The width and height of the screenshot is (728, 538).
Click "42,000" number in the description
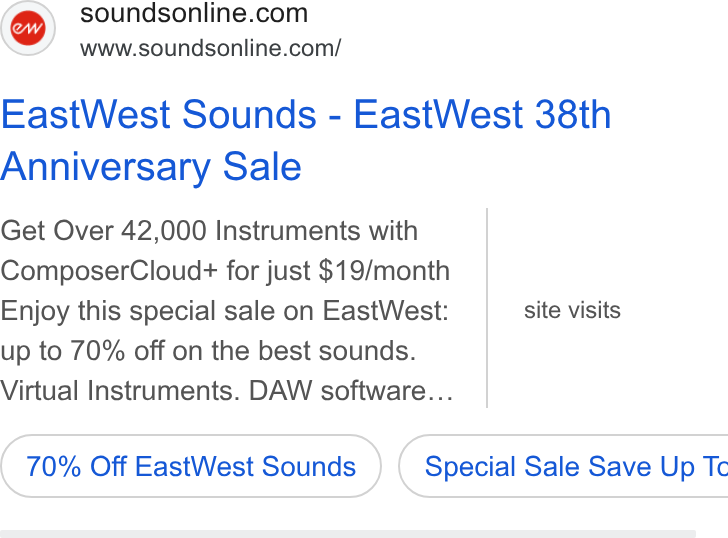tap(164, 231)
